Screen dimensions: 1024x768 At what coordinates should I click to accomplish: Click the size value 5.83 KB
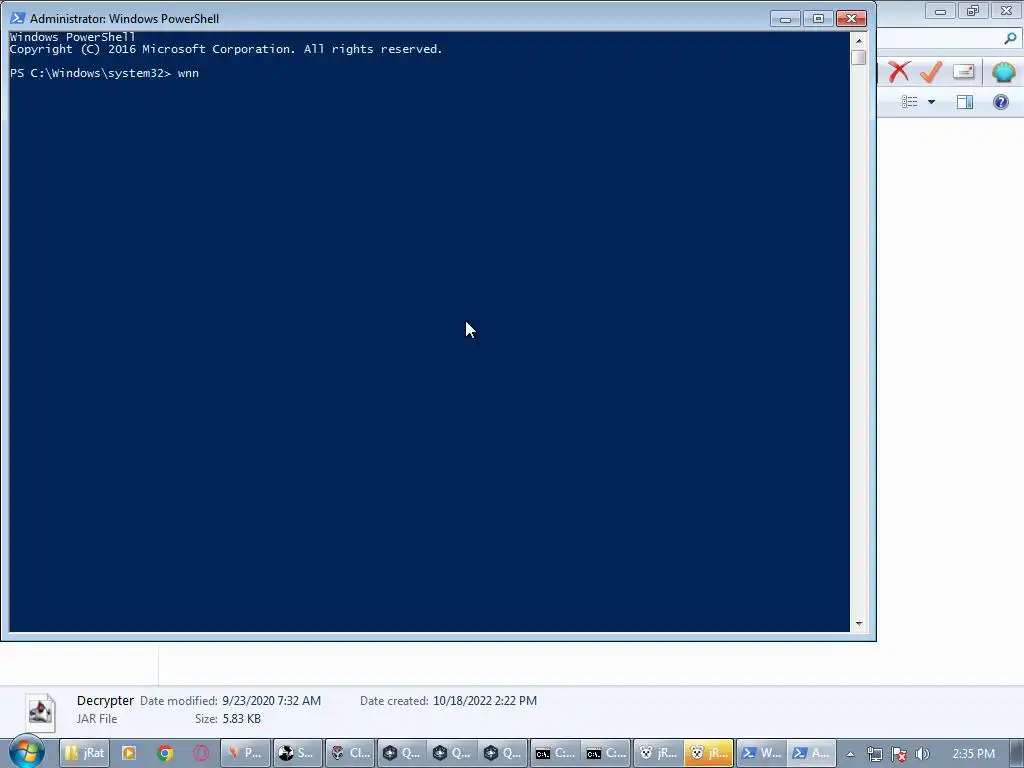pos(241,719)
